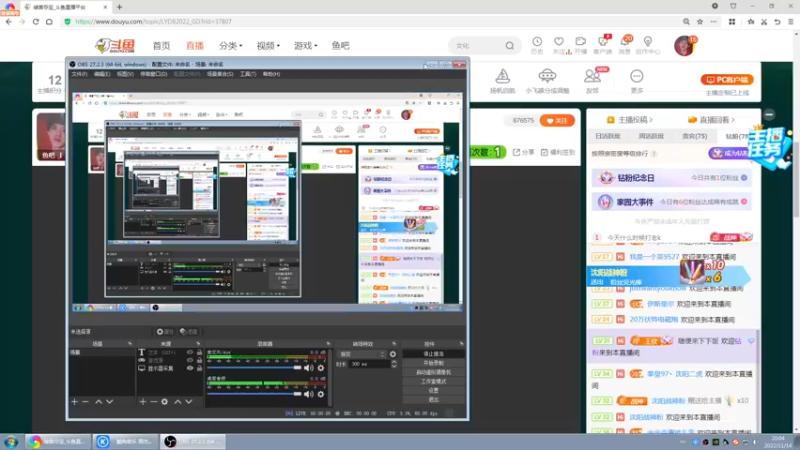Image resolution: width=800 pixels, height=450 pixels.
Task: Click the browser address bar URL
Action: [154, 21]
